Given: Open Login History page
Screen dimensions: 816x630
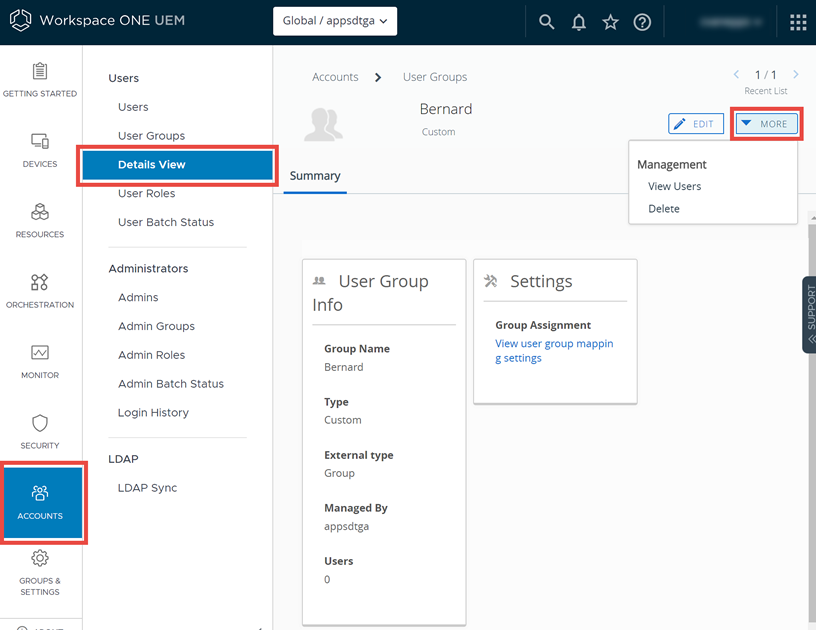Looking at the screenshot, I should point(153,413).
